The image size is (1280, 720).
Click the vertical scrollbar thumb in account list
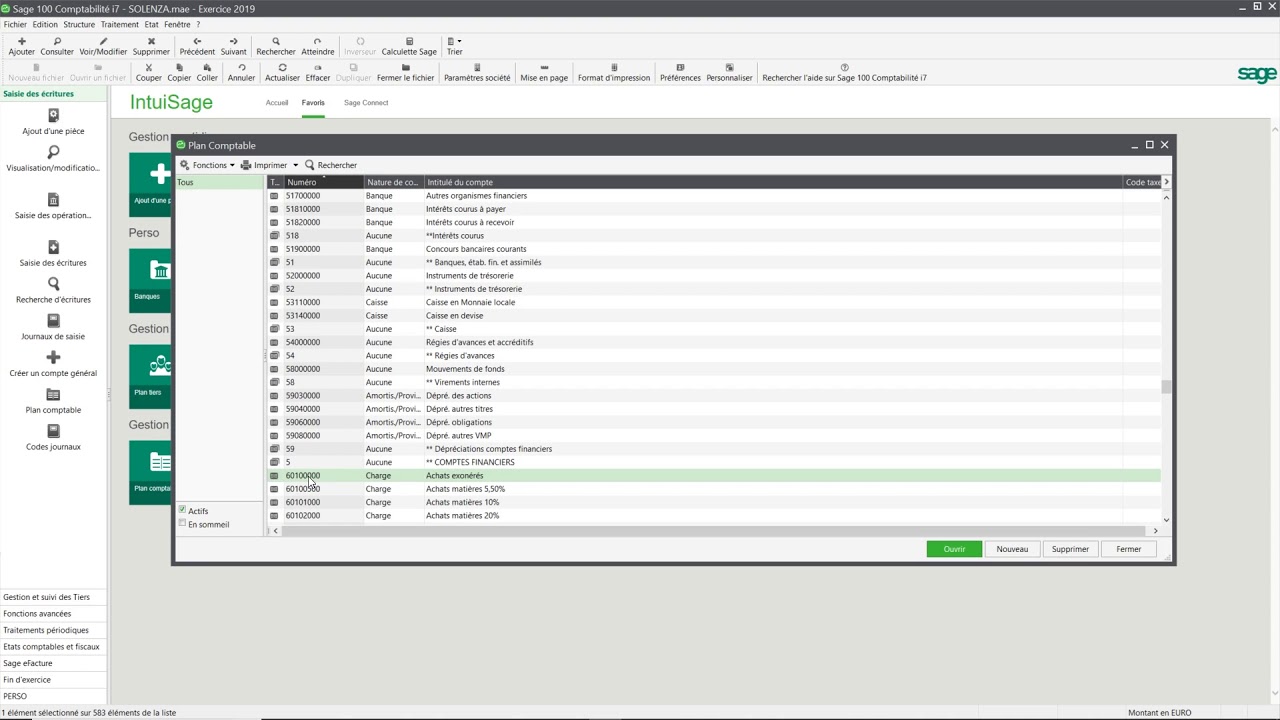(x=1166, y=387)
